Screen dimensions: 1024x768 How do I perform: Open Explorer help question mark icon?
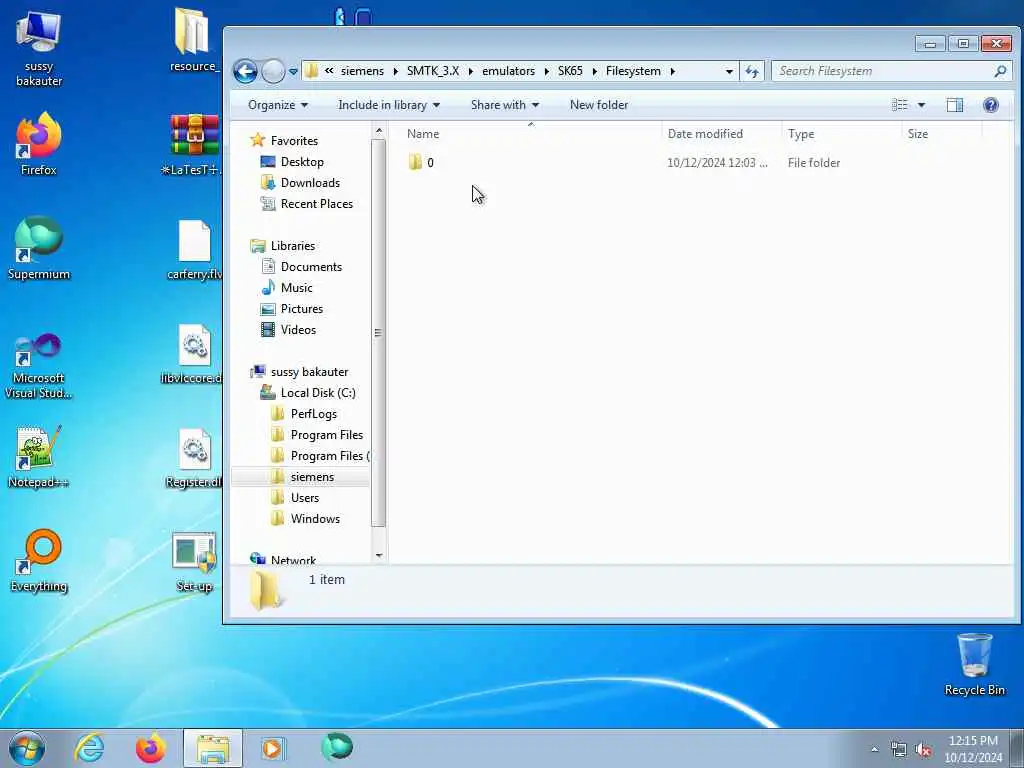tap(991, 104)
